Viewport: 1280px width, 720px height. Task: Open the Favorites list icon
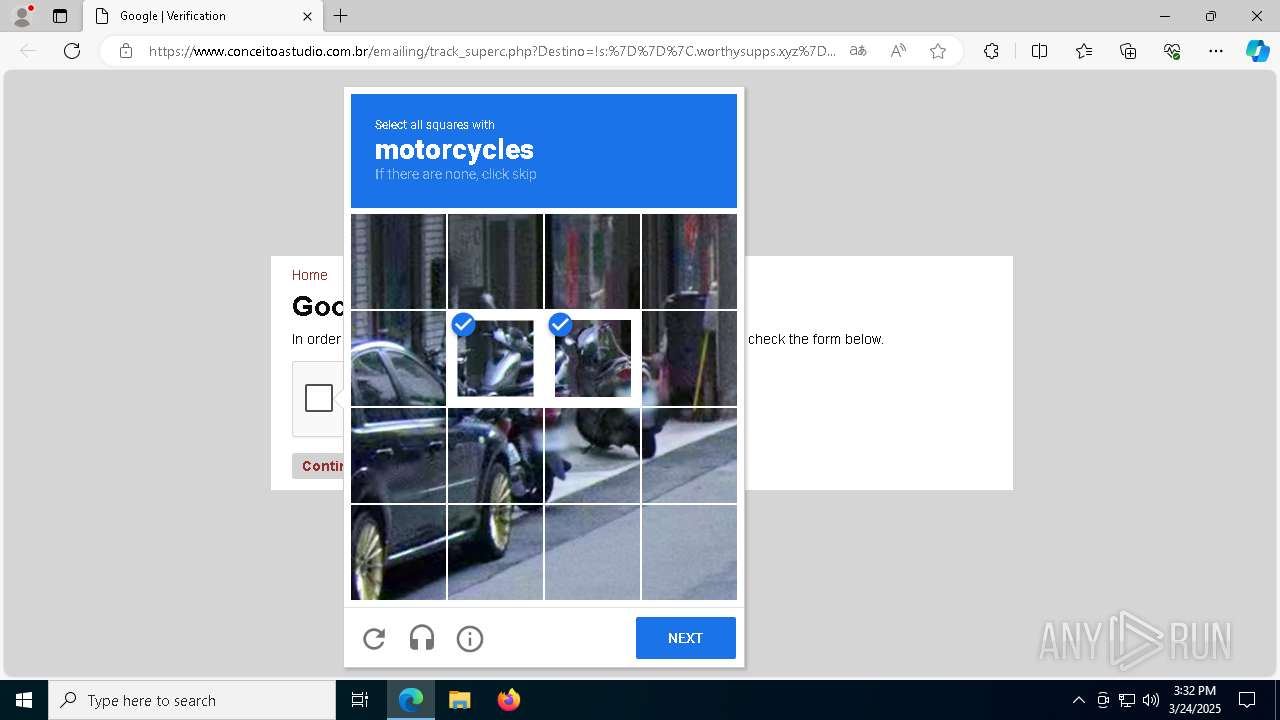tap(1084, 51)
